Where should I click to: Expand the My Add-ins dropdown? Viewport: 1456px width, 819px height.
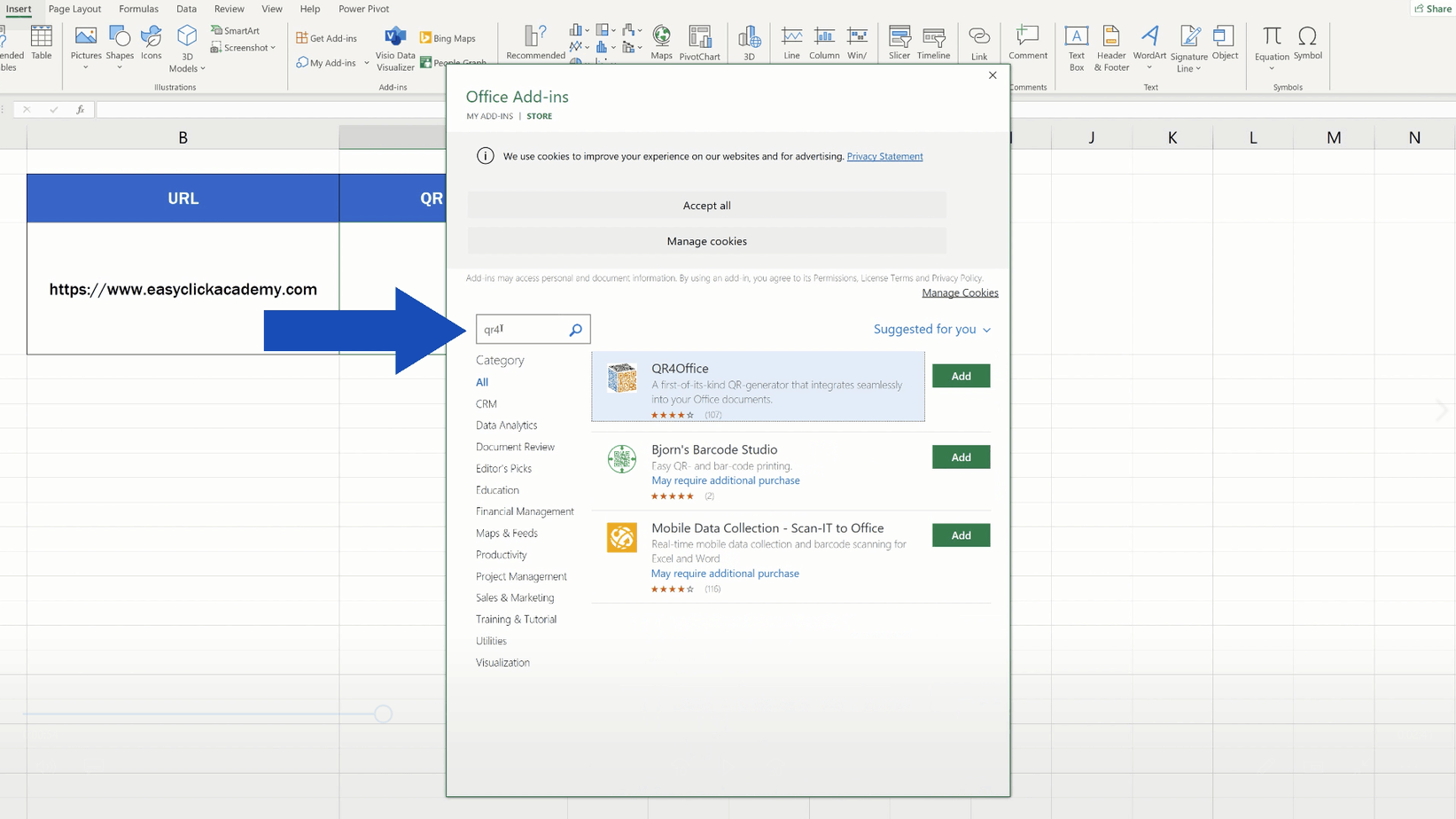coord(367,62)
